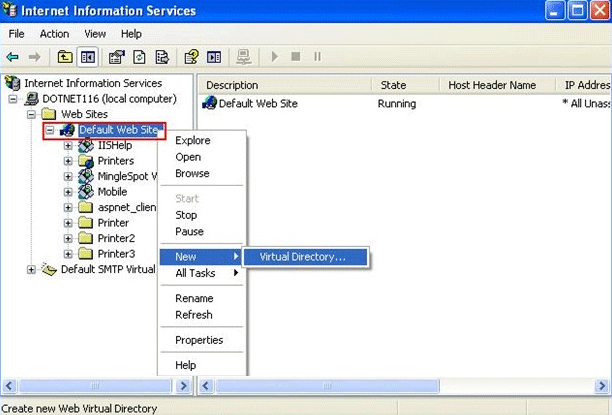Select Internet Information Services root node
This screenshot has height=415, width=612.
[x=93, y=83]
